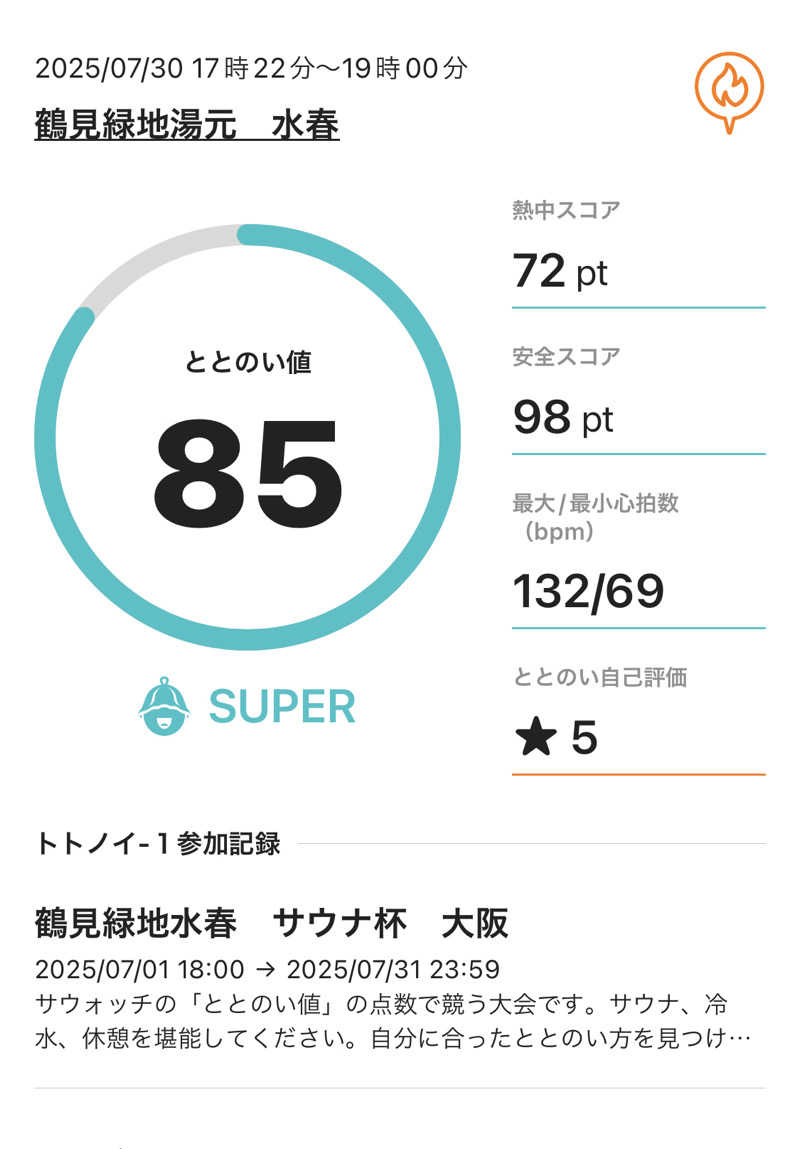Select the 安全スコア 98 pt value
This screenshot has width=800, height=1149.
[x=563, y=417]
